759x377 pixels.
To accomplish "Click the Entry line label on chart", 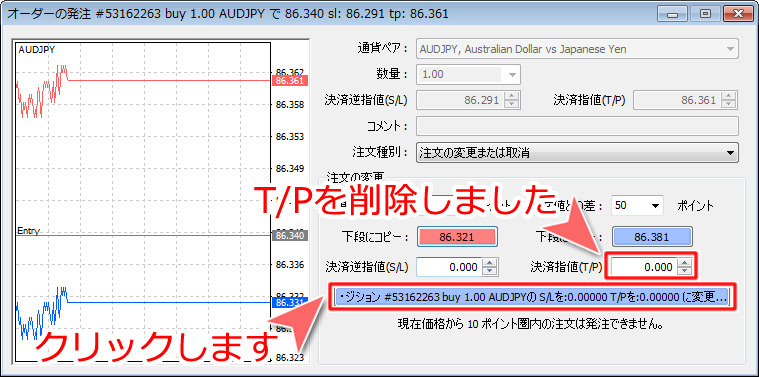I will (x=29, y=231).
